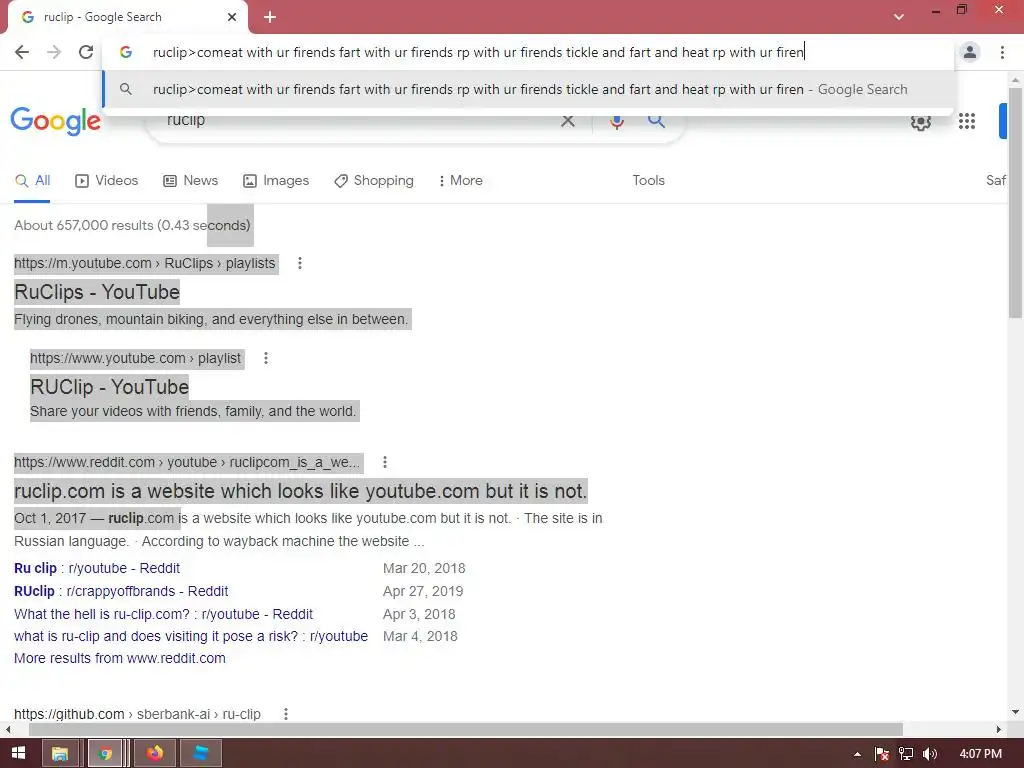1024x768 pixels.
Task: Click the vertical scrollbar thumb
Action: 1015,202
